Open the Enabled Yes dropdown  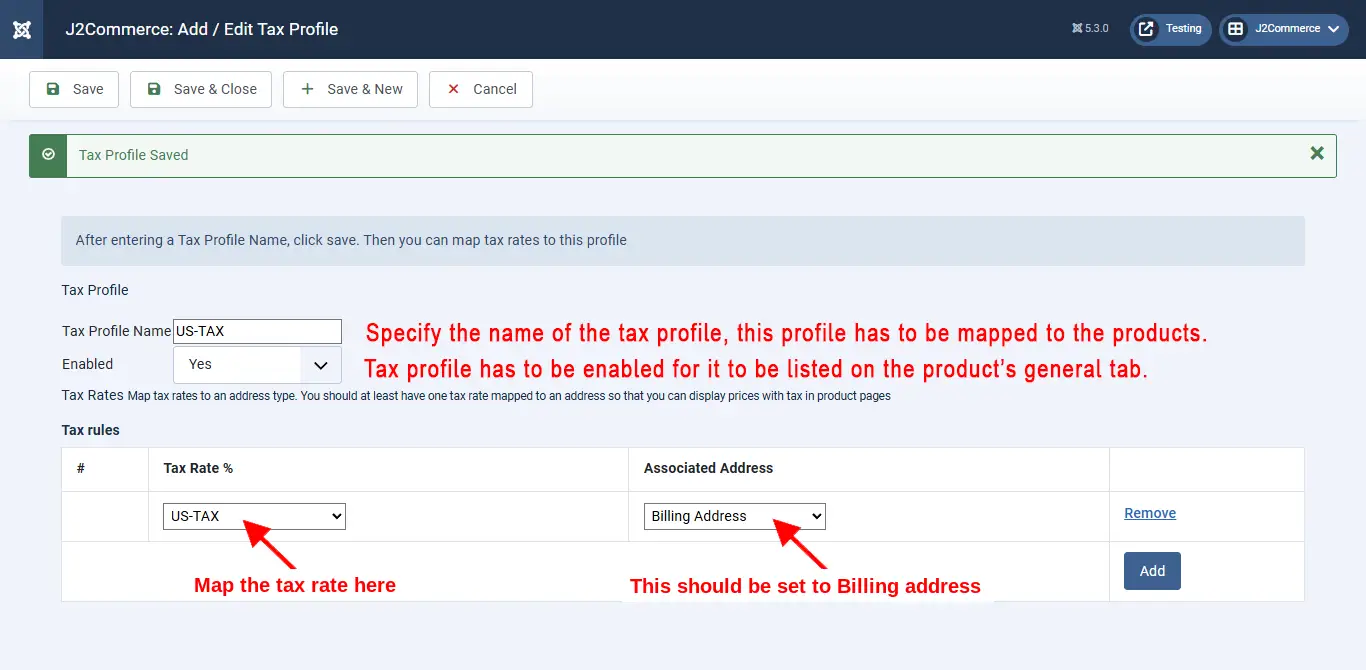257,365
